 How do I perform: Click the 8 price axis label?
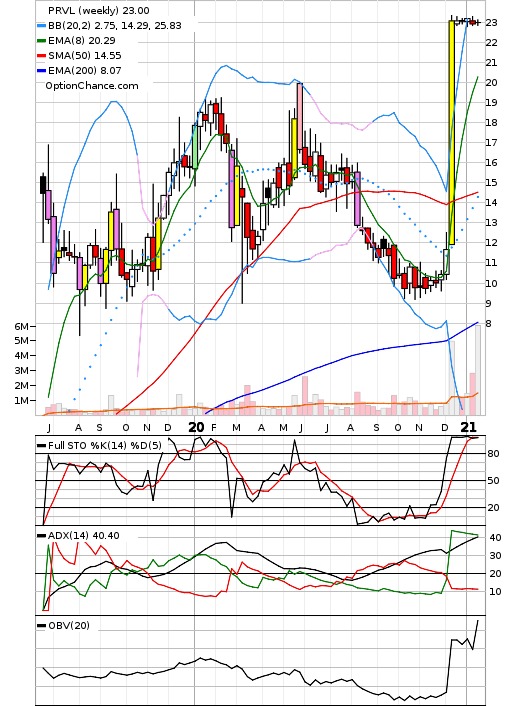tap(489, 324)
